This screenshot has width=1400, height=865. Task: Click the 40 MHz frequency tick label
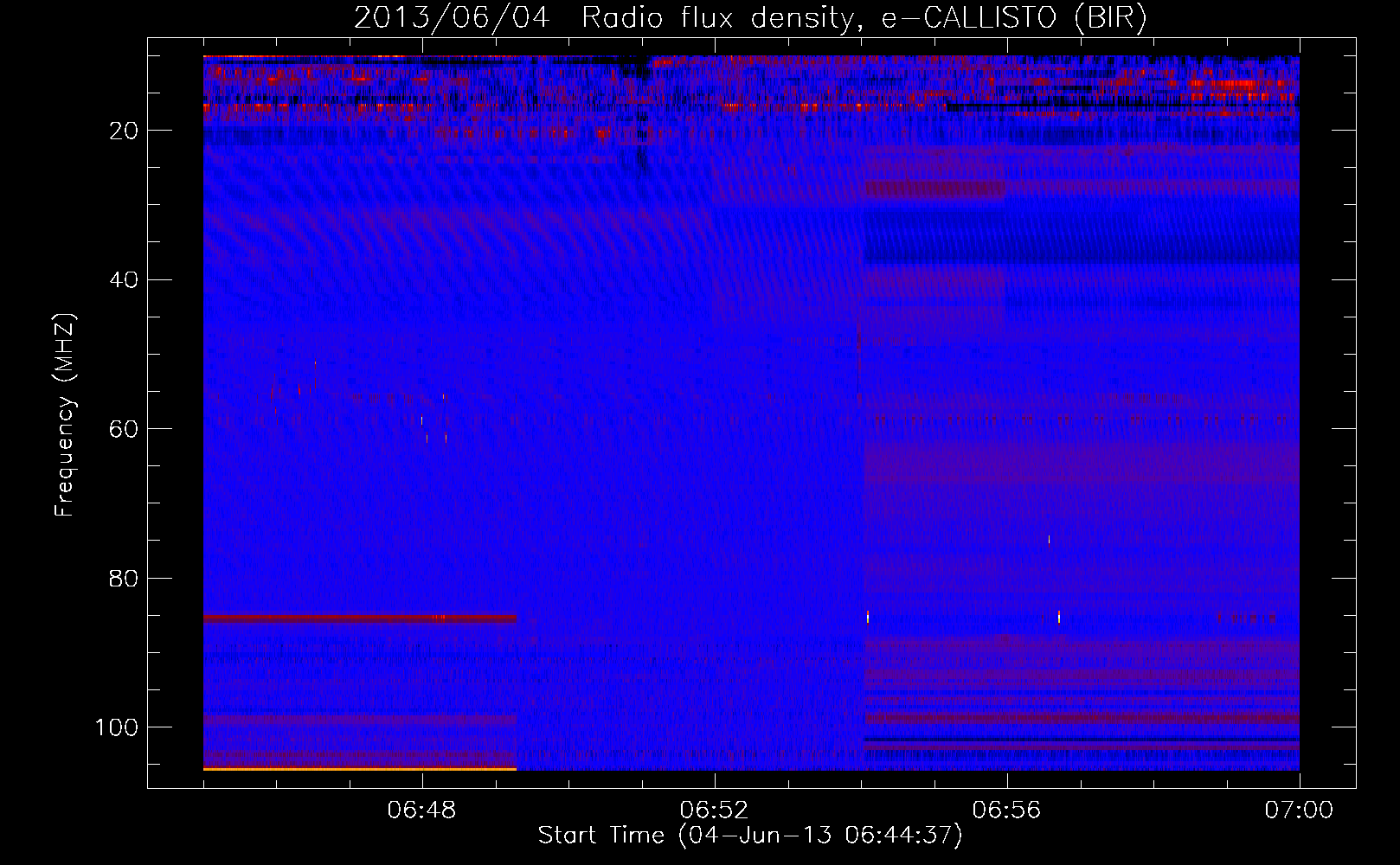coord(125,280)
